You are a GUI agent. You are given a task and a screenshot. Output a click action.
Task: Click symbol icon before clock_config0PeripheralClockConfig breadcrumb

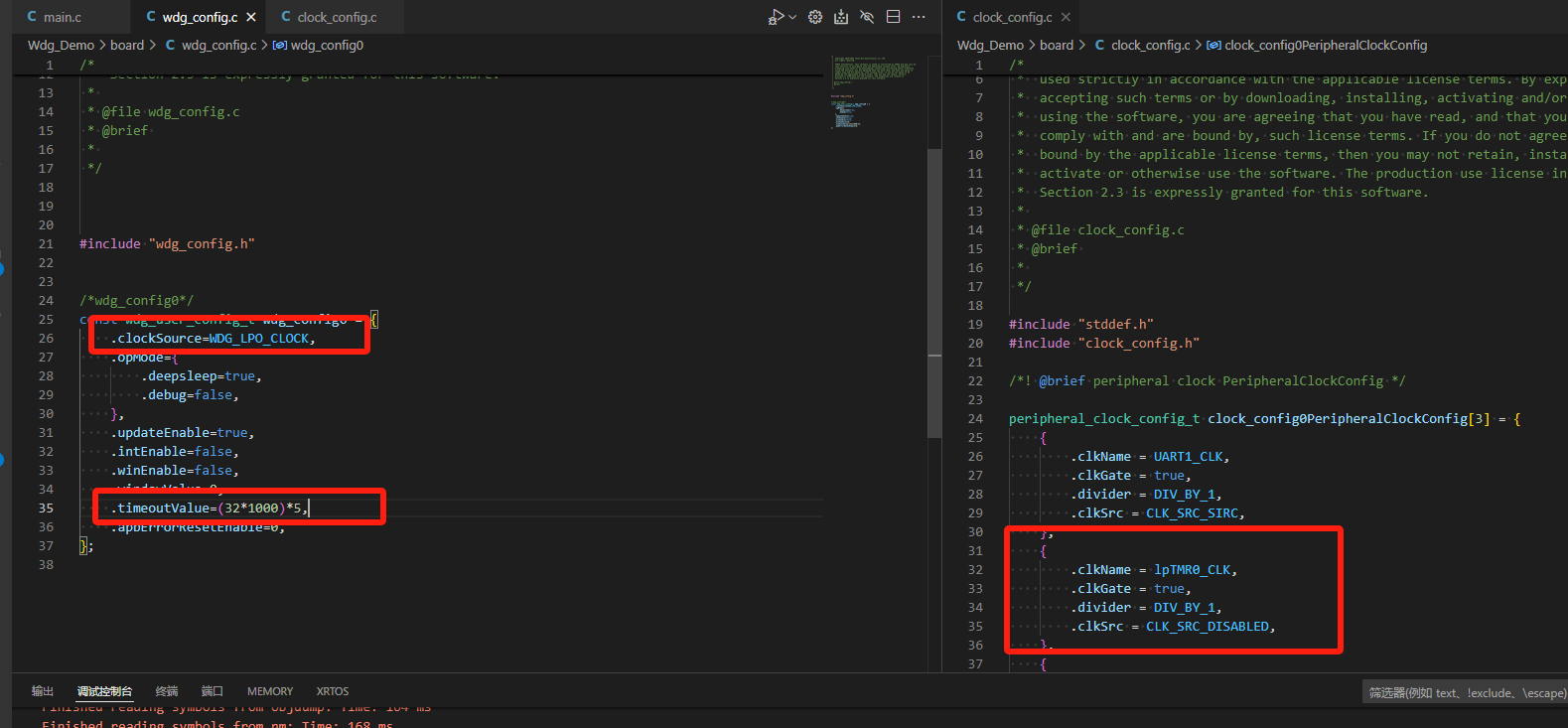tap(1213, 45)
